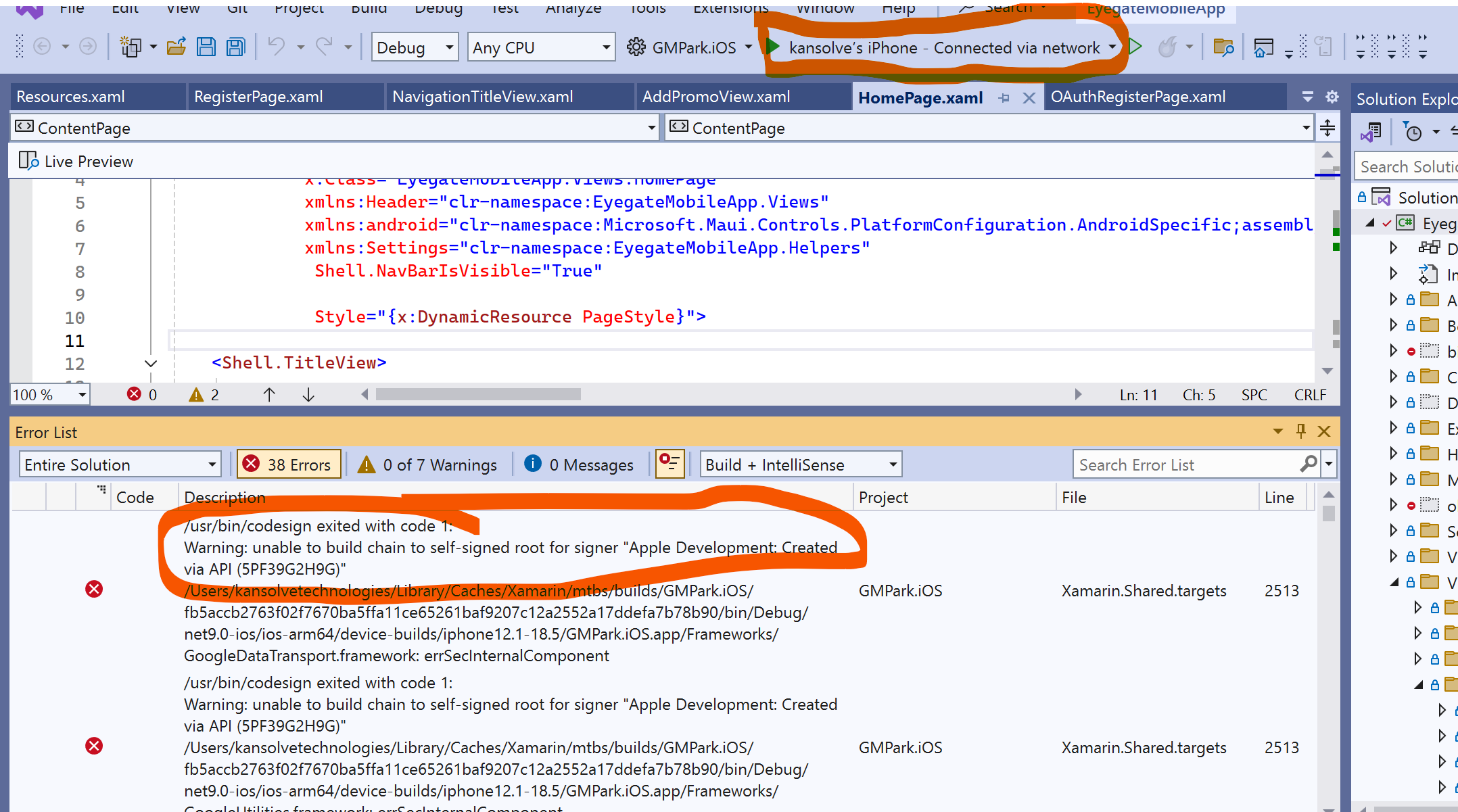Open the kansolve's iPhone device dropdown
The width and height of the screenshot is (1458, 812).
click(1112, 47)
